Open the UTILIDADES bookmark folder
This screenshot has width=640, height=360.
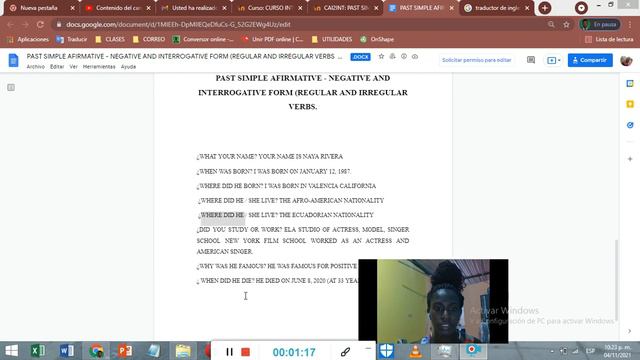pos(332,39)
